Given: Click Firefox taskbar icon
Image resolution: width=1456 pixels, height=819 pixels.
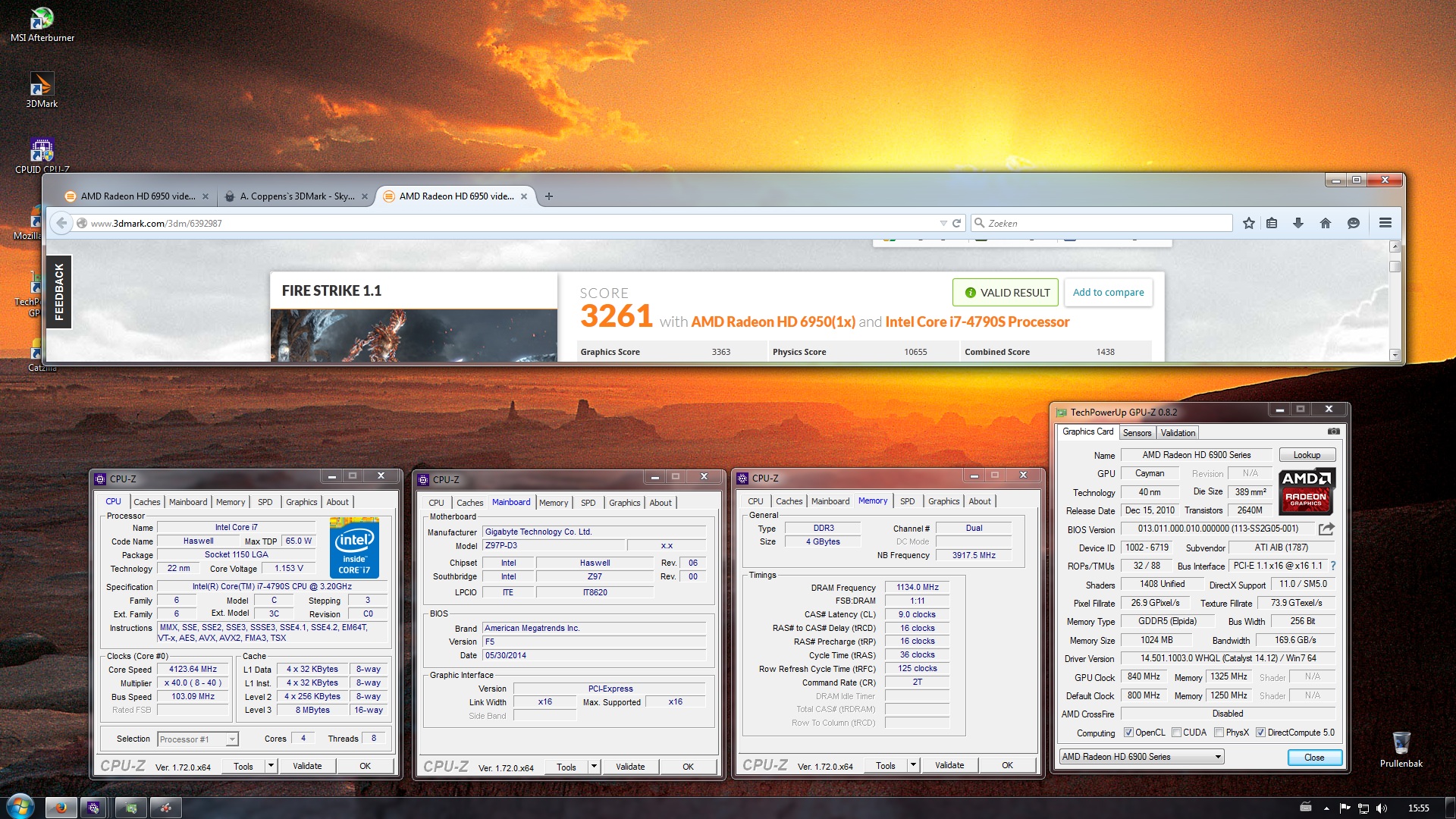Looking at the screenshot, I should coord(61,808).
